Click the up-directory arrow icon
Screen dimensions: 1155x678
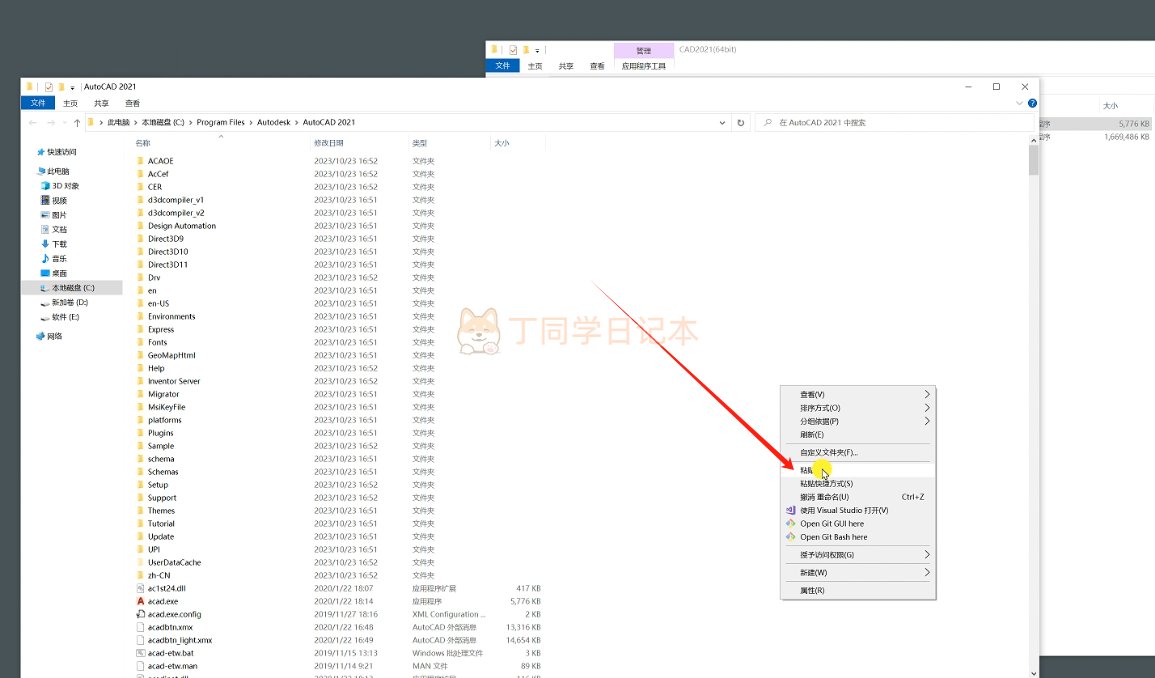click(77, 122)
